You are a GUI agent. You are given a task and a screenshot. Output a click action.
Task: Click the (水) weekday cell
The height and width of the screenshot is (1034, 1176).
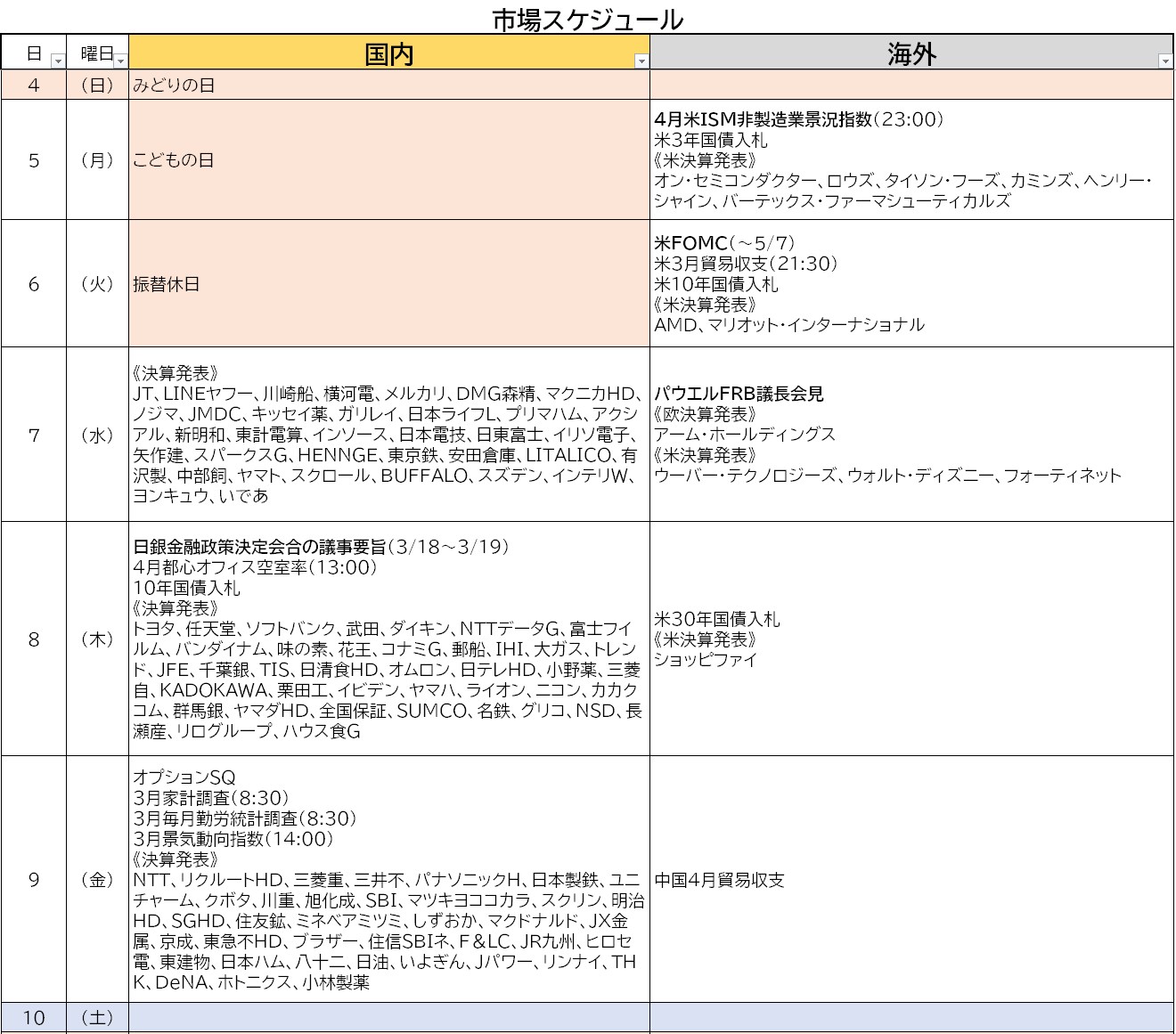[97, 435]
